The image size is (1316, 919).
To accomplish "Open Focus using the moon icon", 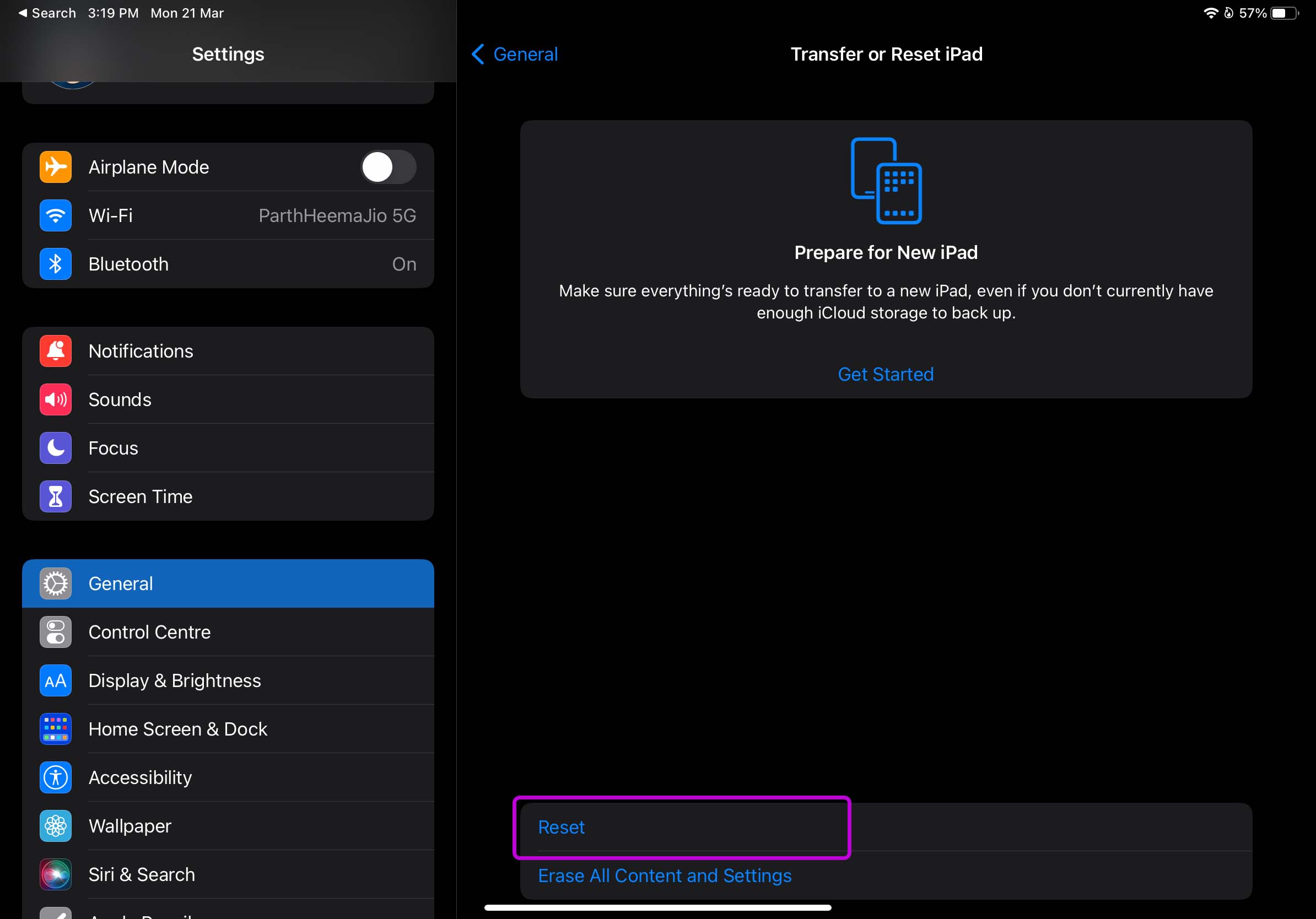I will pyautogui.click(x=55, y=448).
